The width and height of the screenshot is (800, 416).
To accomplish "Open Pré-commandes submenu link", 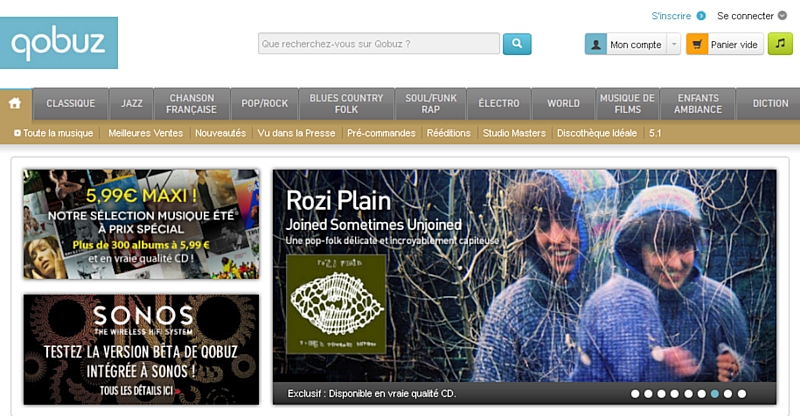I will [381, 133].
